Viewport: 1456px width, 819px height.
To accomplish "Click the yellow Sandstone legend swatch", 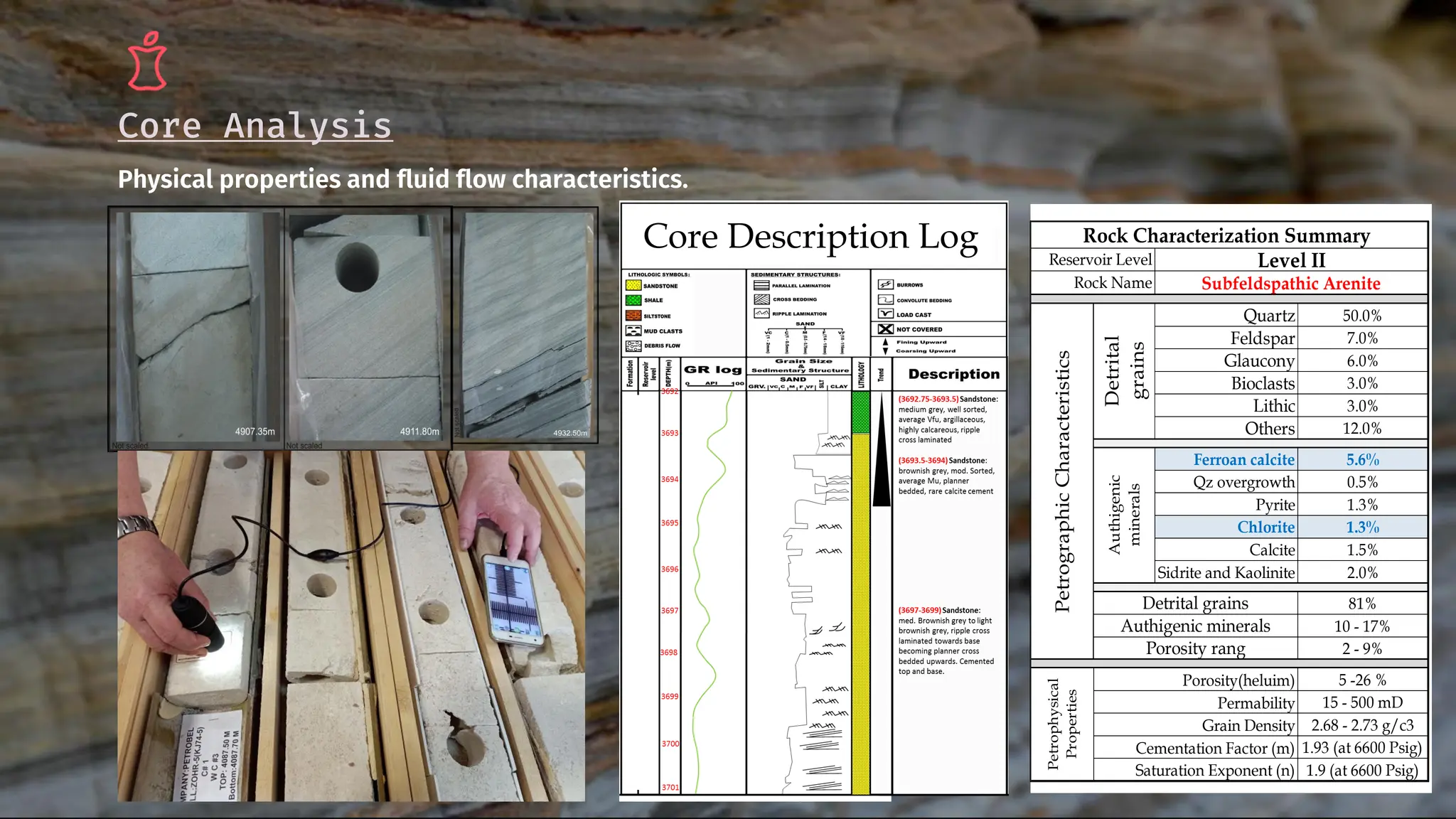I will (x=633, y=286).
